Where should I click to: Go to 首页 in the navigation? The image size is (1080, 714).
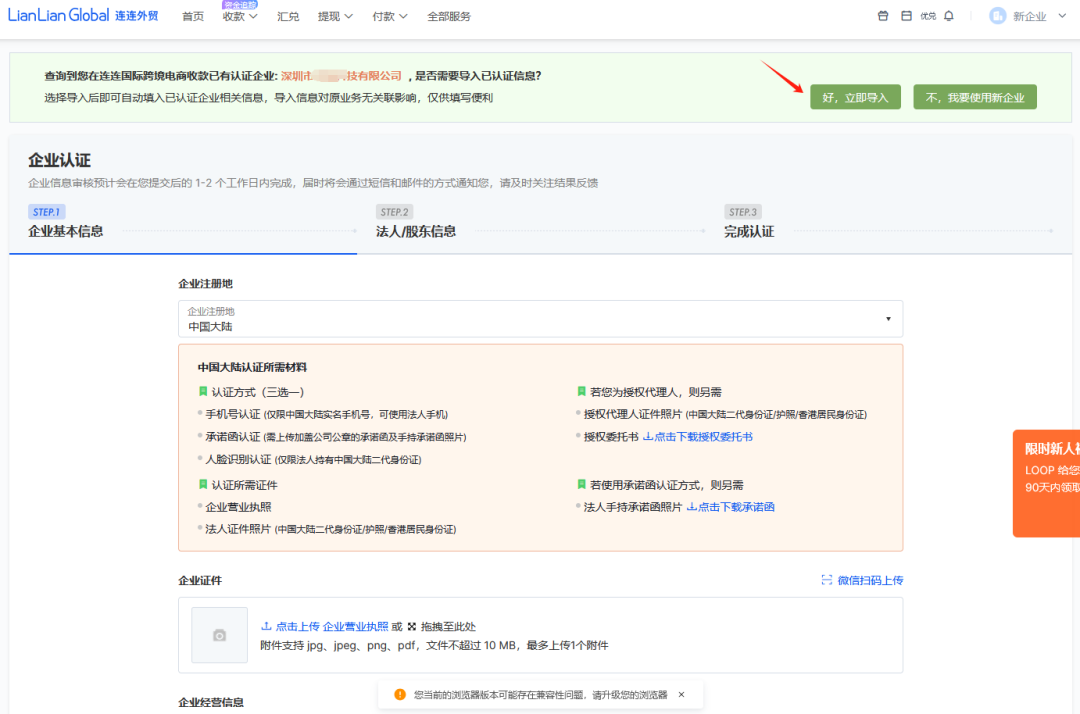(x=193, y=17)
